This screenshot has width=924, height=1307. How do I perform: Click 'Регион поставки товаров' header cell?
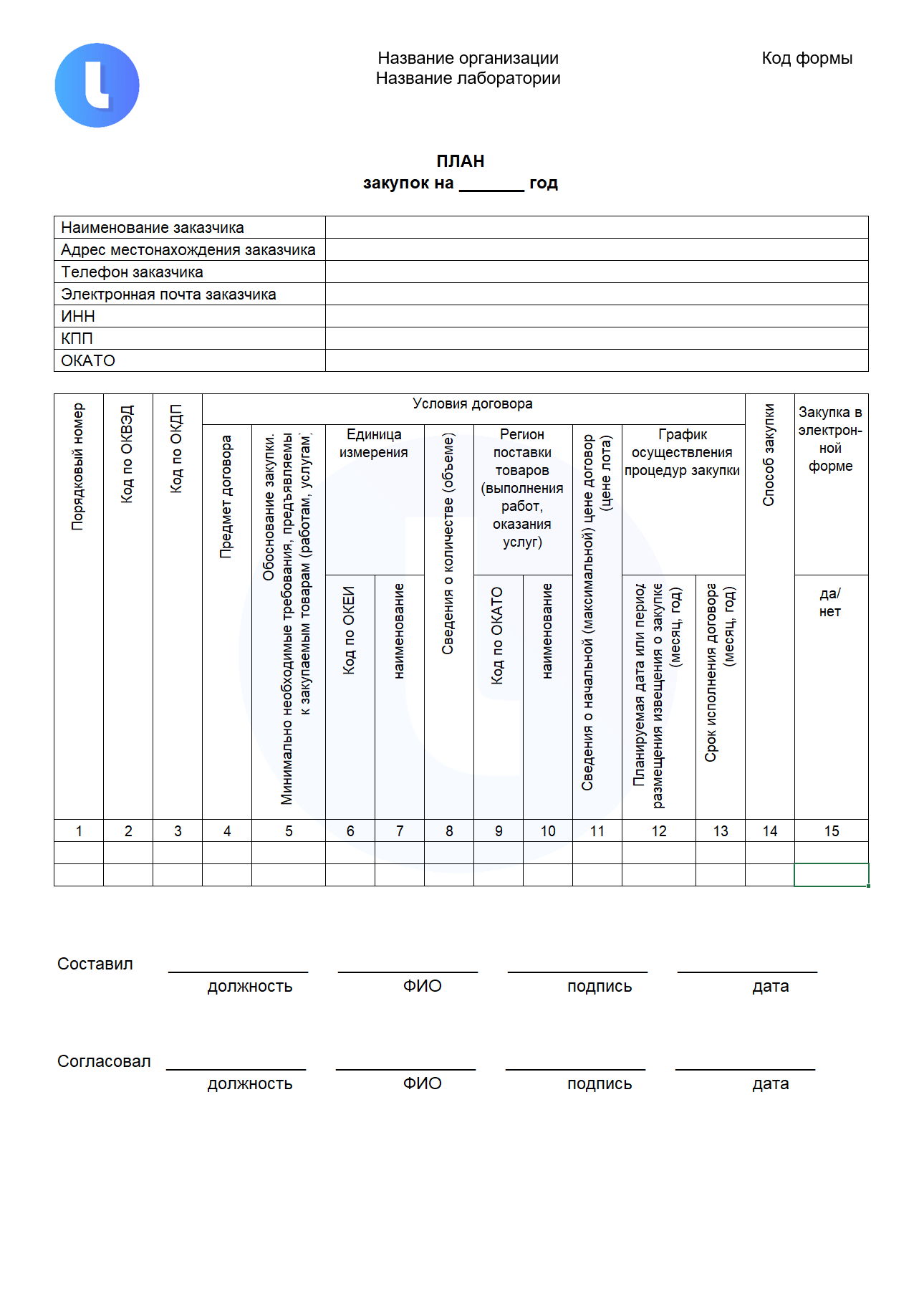click(523, 499)
